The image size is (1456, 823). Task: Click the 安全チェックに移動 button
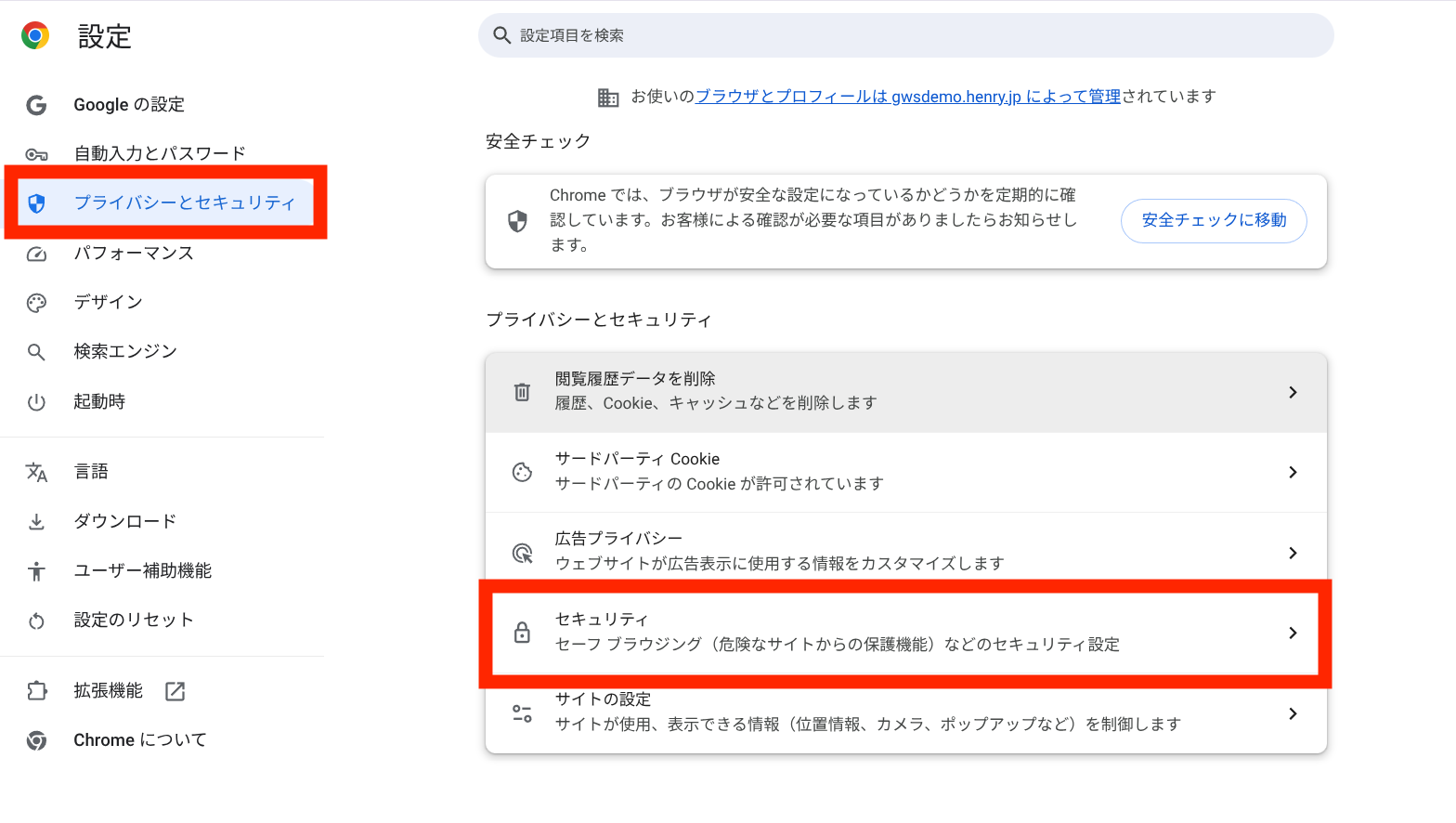pyautogui.click(x=1214, y=220)
